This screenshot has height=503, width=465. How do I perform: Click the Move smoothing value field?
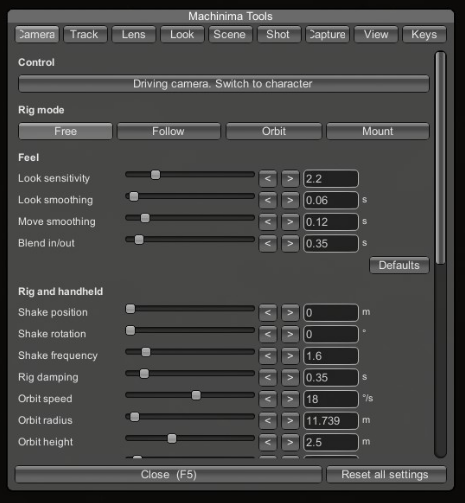pyautogui.click(x=331, y=222)
